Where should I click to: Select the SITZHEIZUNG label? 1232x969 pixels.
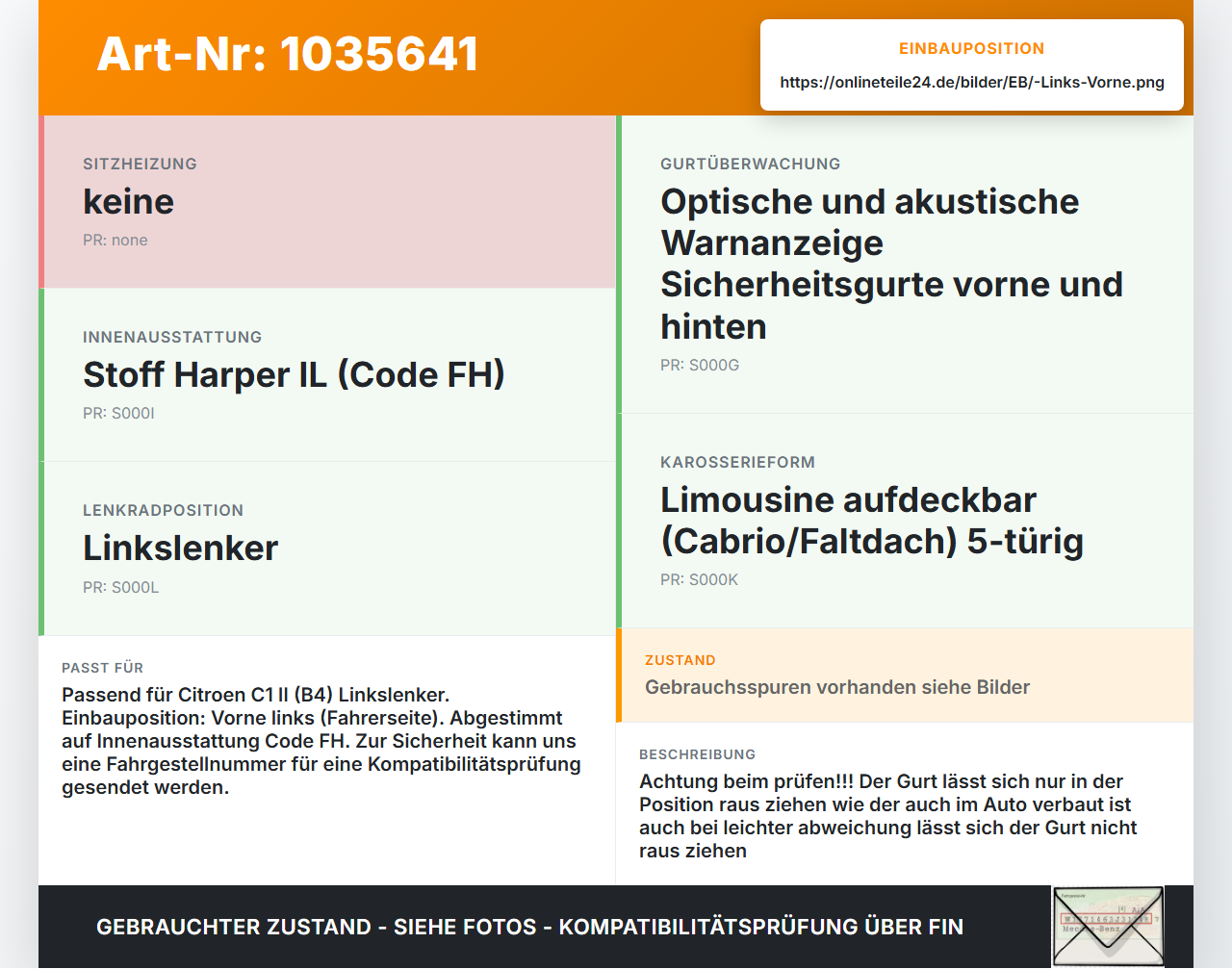click(140, 164)
